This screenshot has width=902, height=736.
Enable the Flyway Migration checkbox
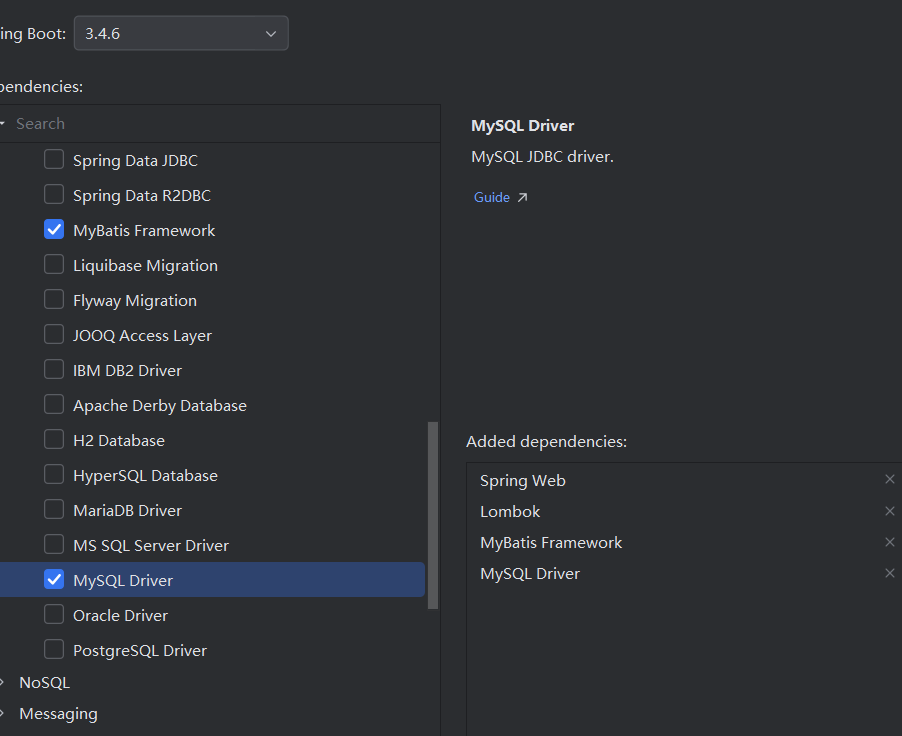click(x=54, y=300)
